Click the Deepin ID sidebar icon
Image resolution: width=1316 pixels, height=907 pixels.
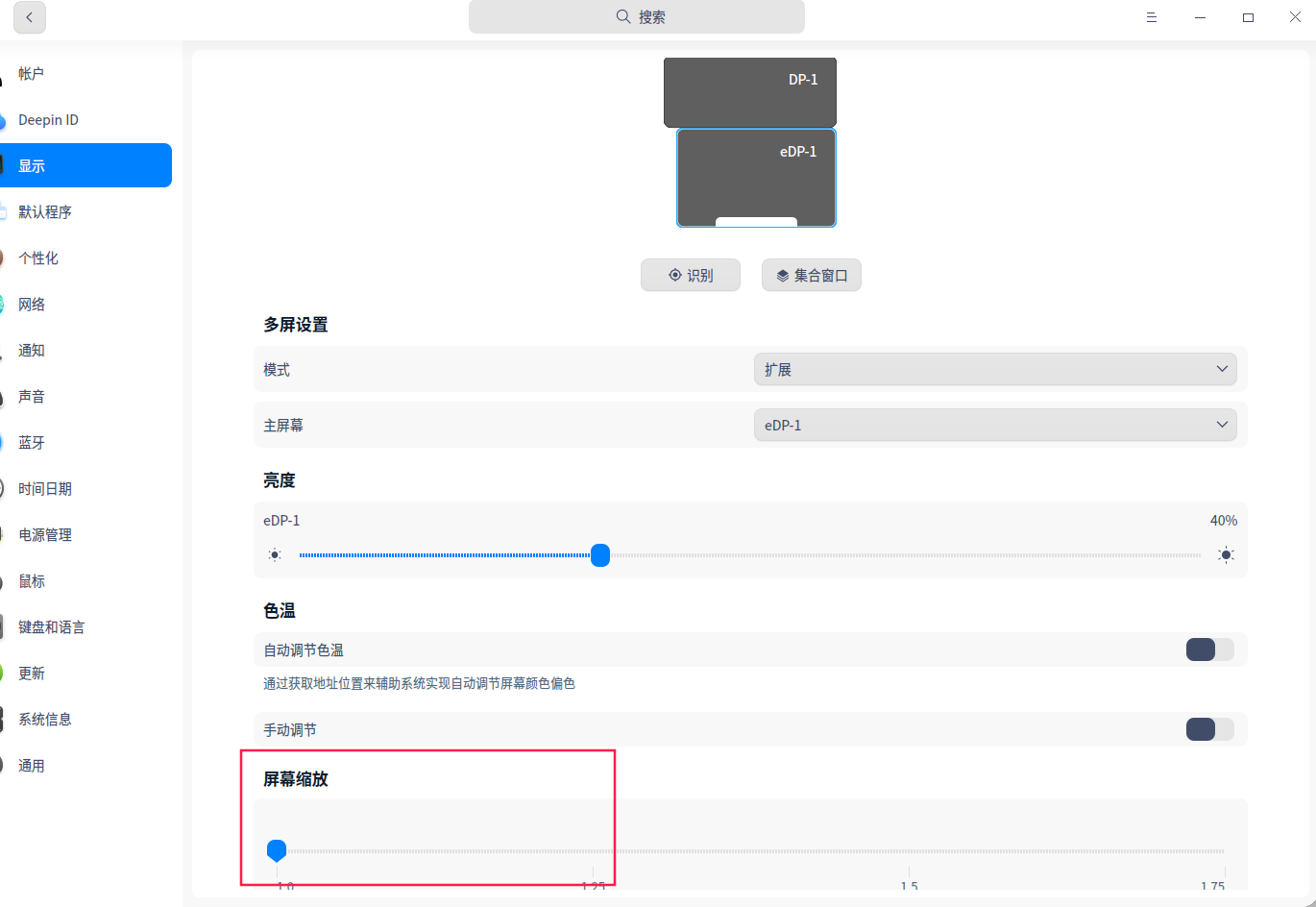[3, 120]
